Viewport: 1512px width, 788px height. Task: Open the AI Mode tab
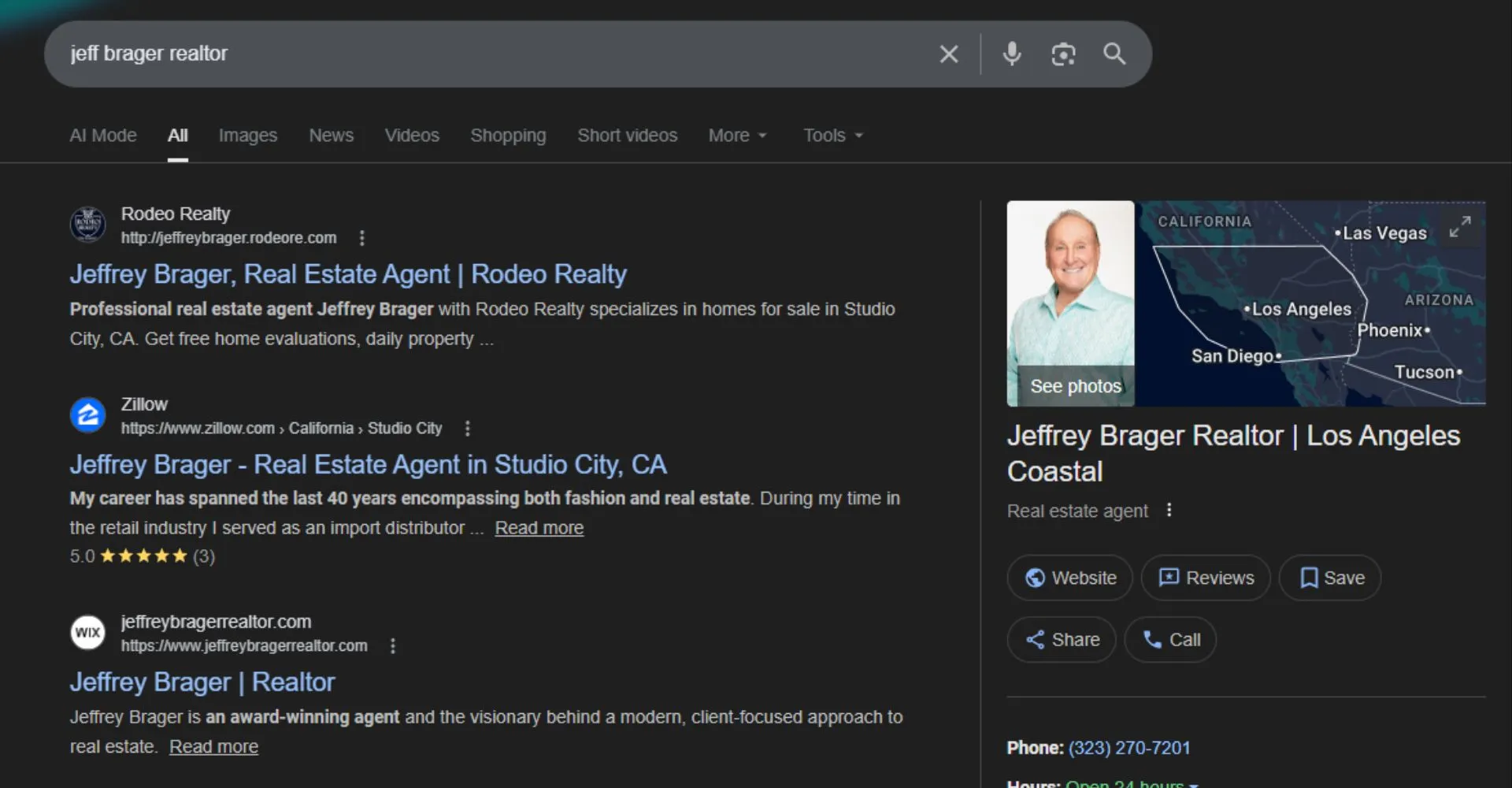(103, 136)
